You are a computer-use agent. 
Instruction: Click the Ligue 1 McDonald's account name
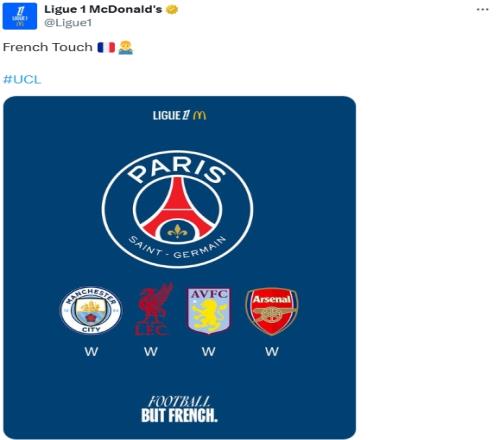103,9
